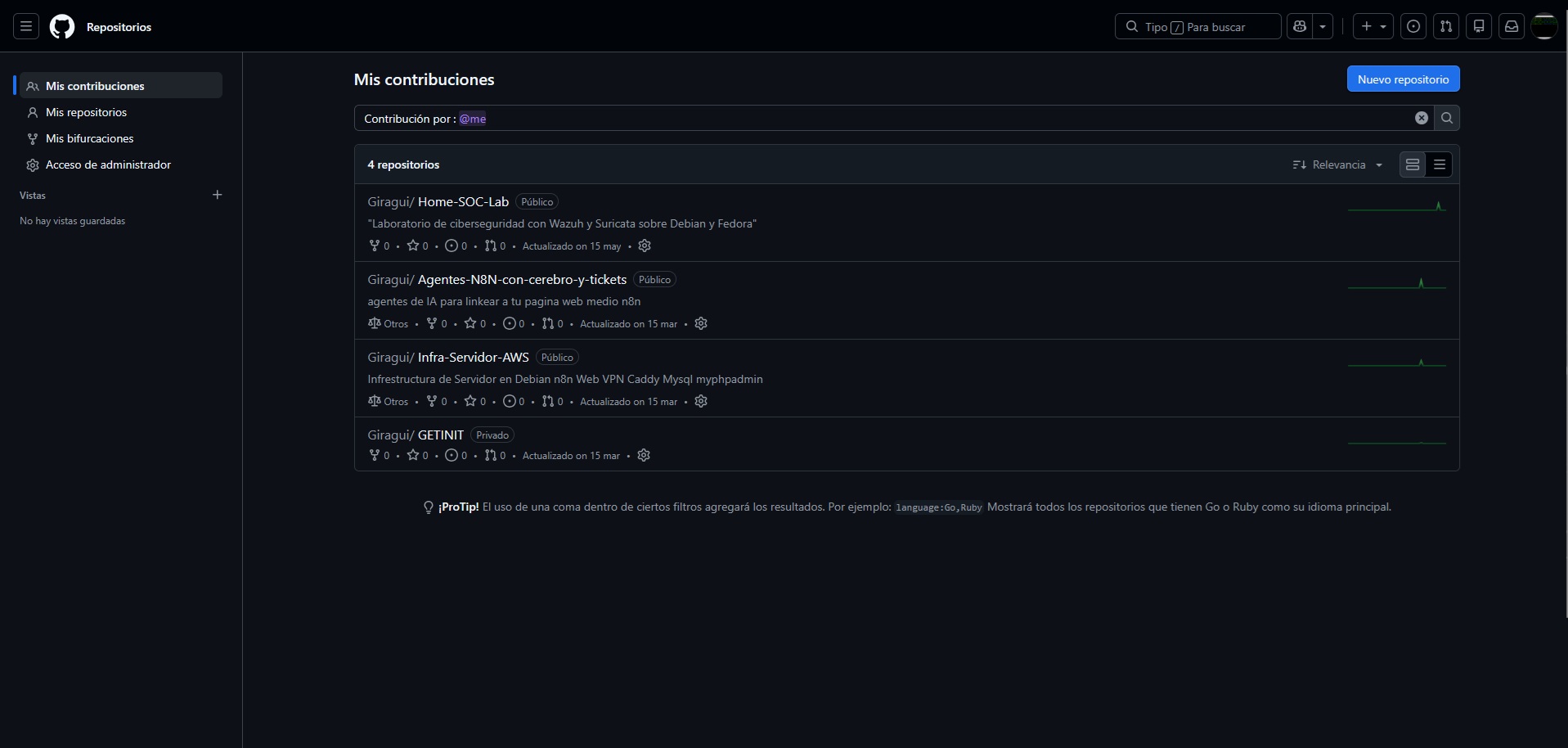Open Agentes-N8N-con-cerebro-y-tickets repository
This screenshot has width=1568, height=748.
(522, 279)
